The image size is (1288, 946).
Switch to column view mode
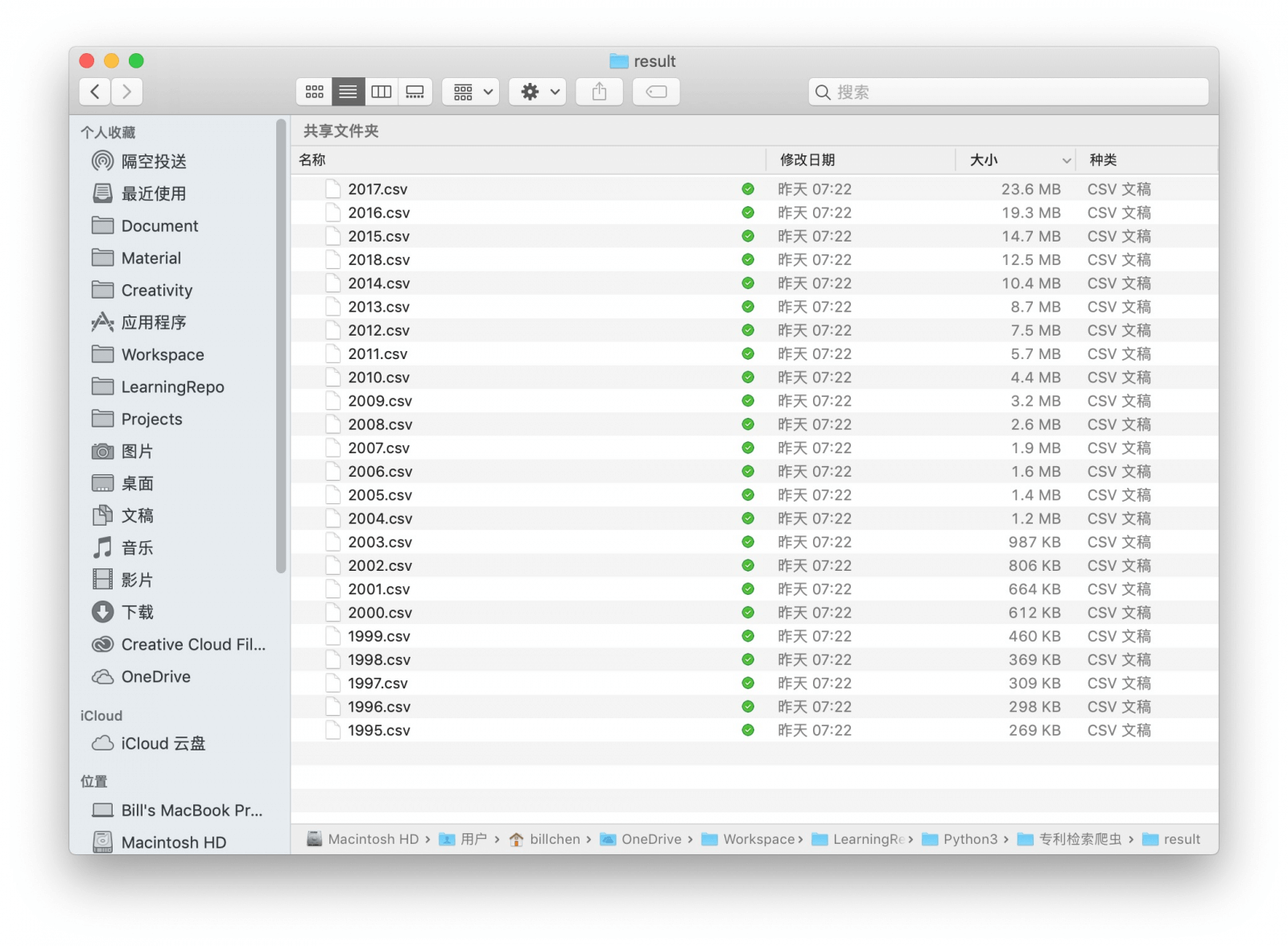382,92
